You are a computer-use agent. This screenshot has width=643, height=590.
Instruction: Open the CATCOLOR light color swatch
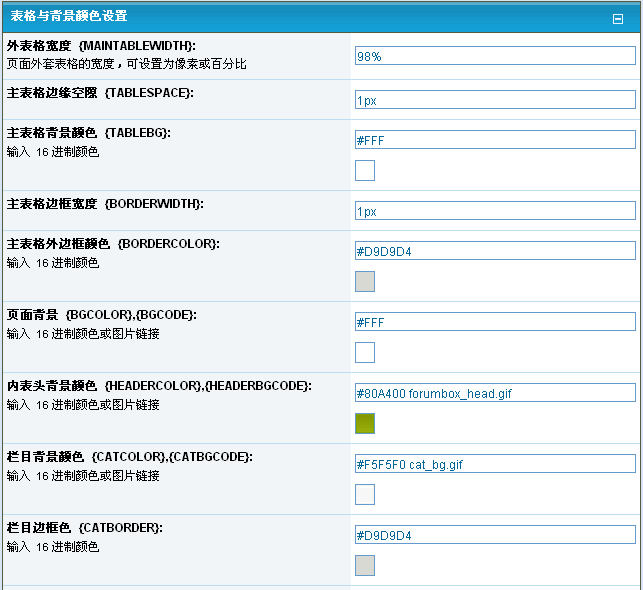click(x=365, y=494)
